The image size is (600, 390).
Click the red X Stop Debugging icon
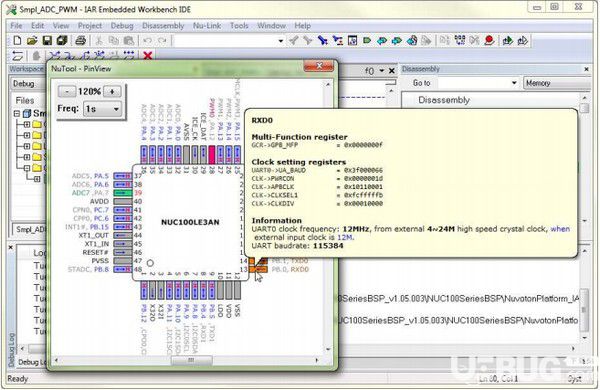tap(148, 56)
